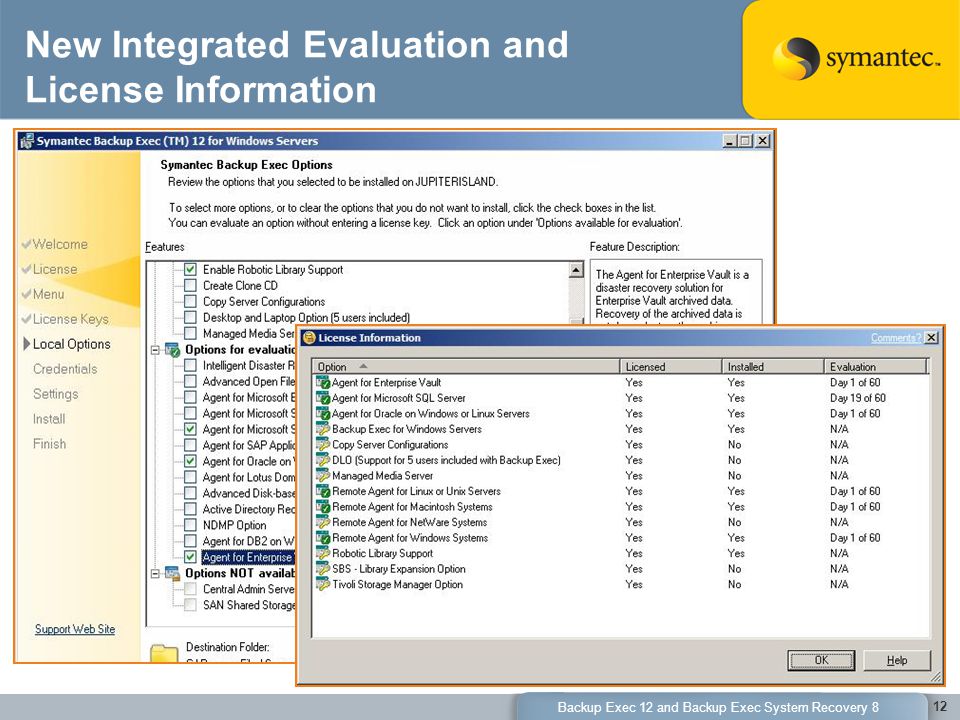This screenshot has height=720, width=960.
Task: Click the Remote Agent for Windows Systems icon
Action: [323, 538]
